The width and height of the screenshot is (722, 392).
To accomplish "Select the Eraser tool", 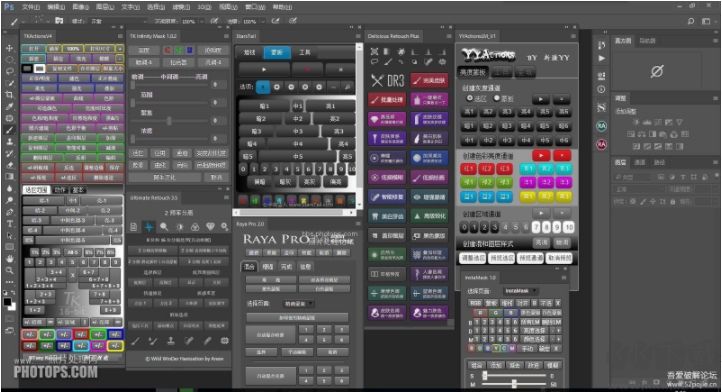I will [9, 165].
